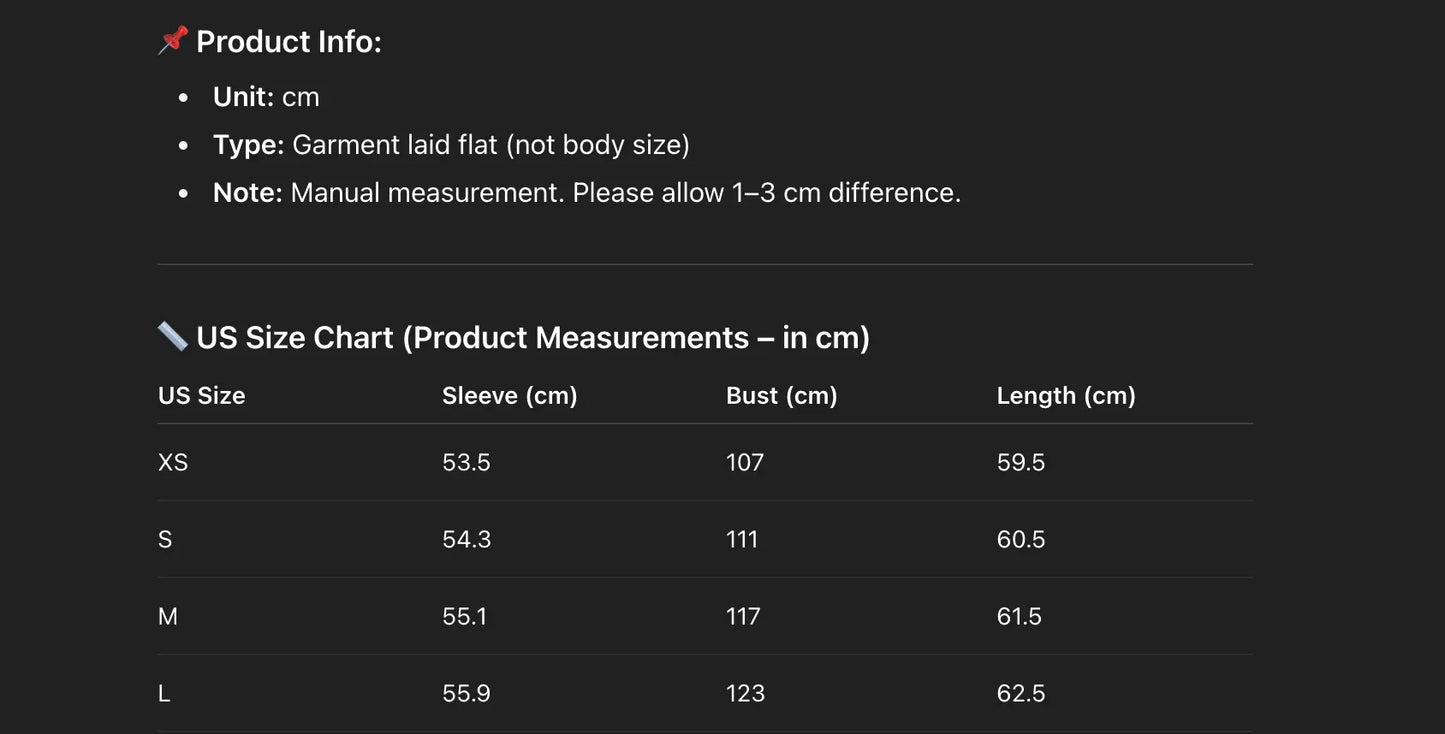The image size is (1445, 734).
Task: Click the Manual measurement note line
Action: (x=587, y=193)
